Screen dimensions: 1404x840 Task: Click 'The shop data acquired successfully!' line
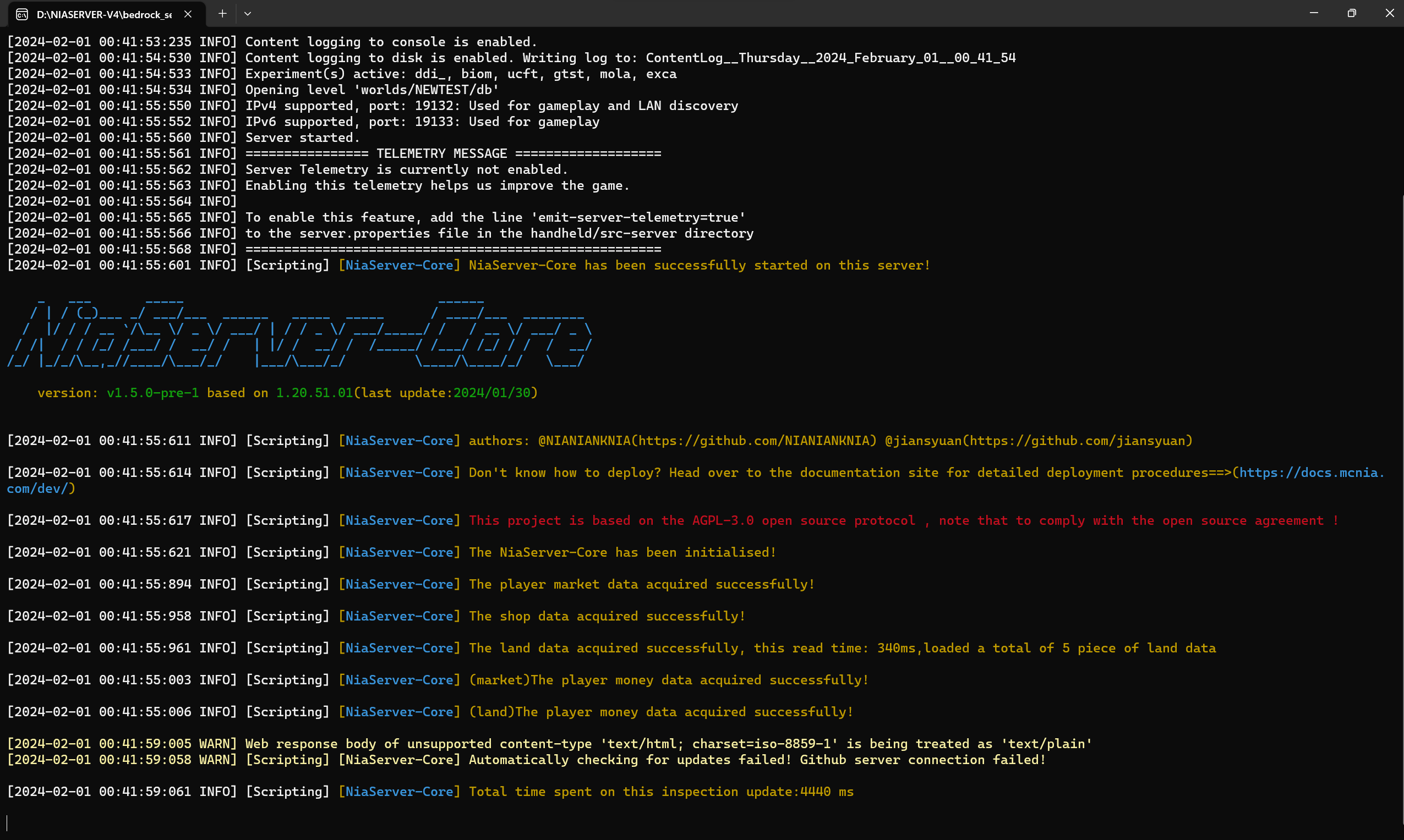pos(607,617)
